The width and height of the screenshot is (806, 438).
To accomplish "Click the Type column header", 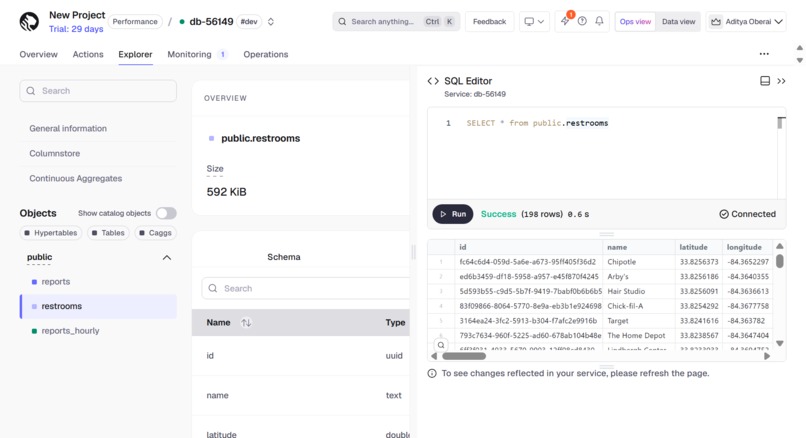I will 395,322.
